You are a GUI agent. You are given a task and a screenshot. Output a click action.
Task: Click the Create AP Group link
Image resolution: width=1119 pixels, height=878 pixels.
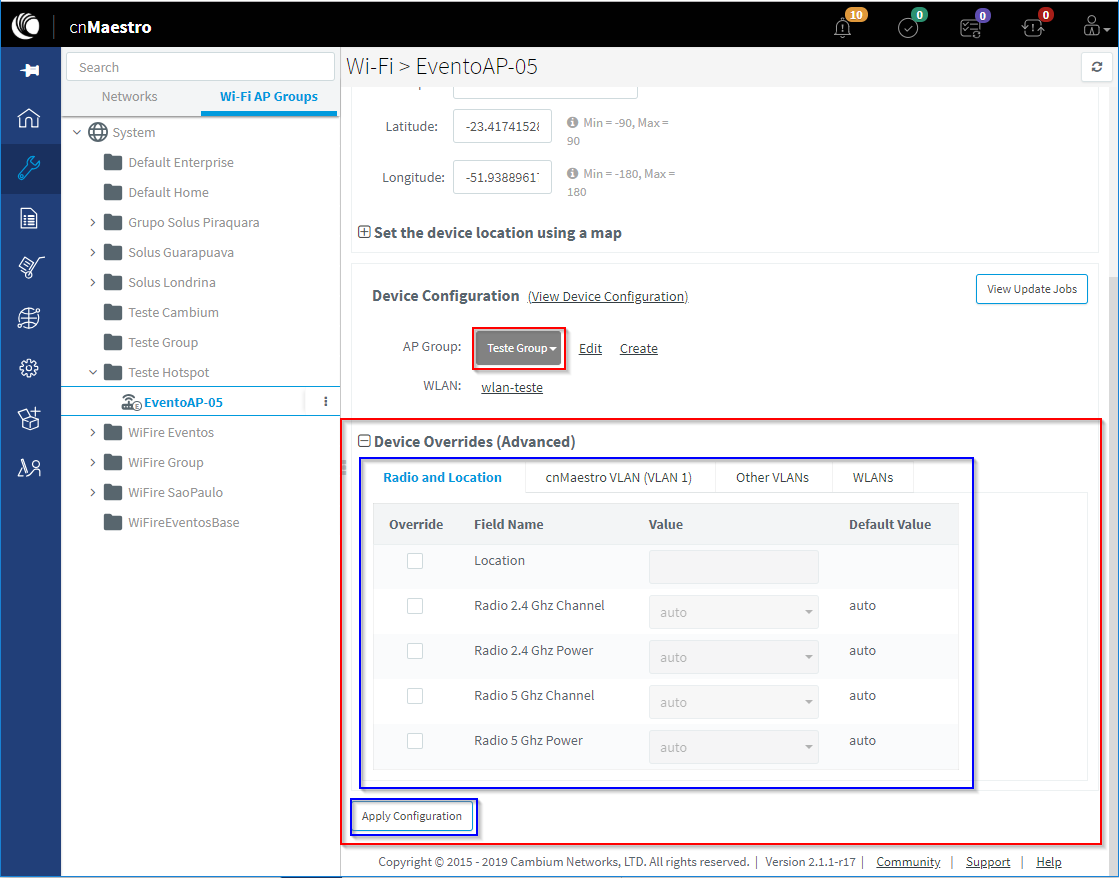pos(639,348)
